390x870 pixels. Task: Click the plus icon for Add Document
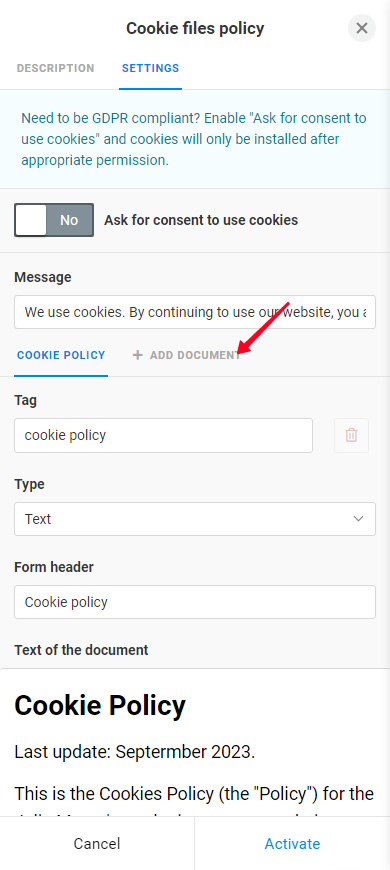pyautogui.click(x=138, y=355)
